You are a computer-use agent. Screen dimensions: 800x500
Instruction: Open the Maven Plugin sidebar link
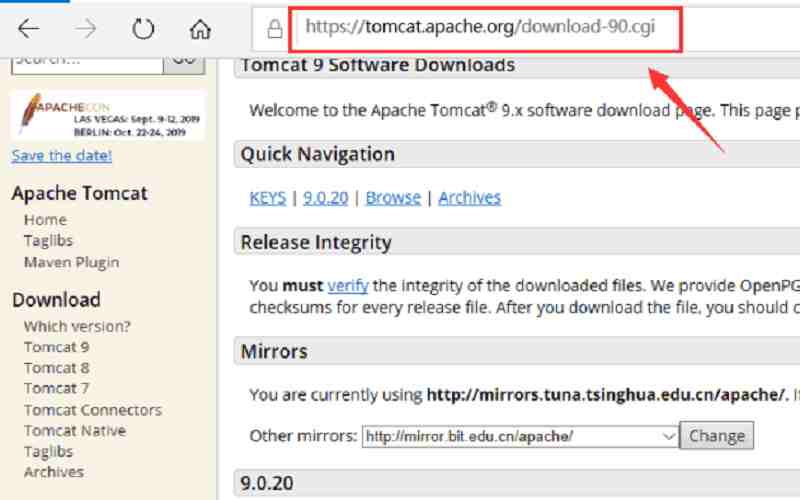[71, 262]
